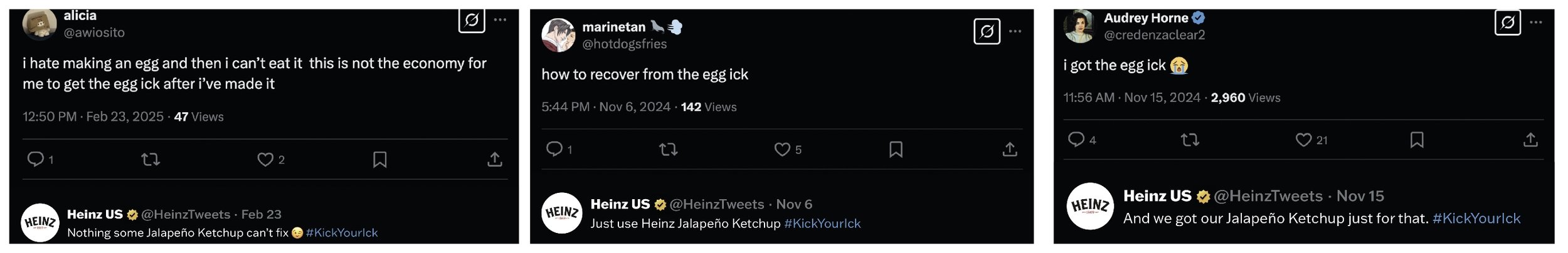Image resolution: width=1568 pixels, height=253 pixels.
Task: Like marinetan's egg ick tweet
Action: pos(782,149)
